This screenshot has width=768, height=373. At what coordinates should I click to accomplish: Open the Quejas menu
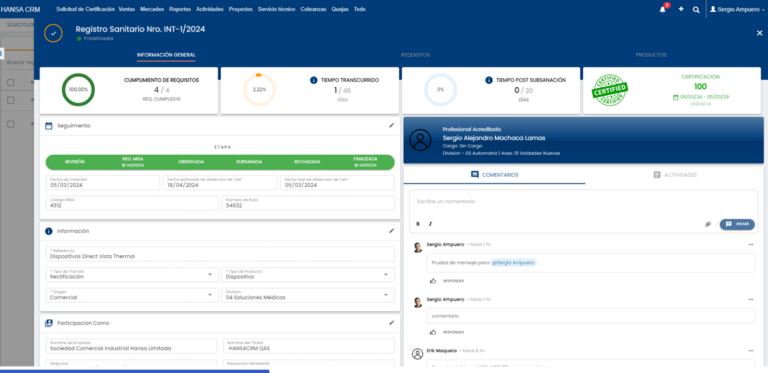(339, 9)
